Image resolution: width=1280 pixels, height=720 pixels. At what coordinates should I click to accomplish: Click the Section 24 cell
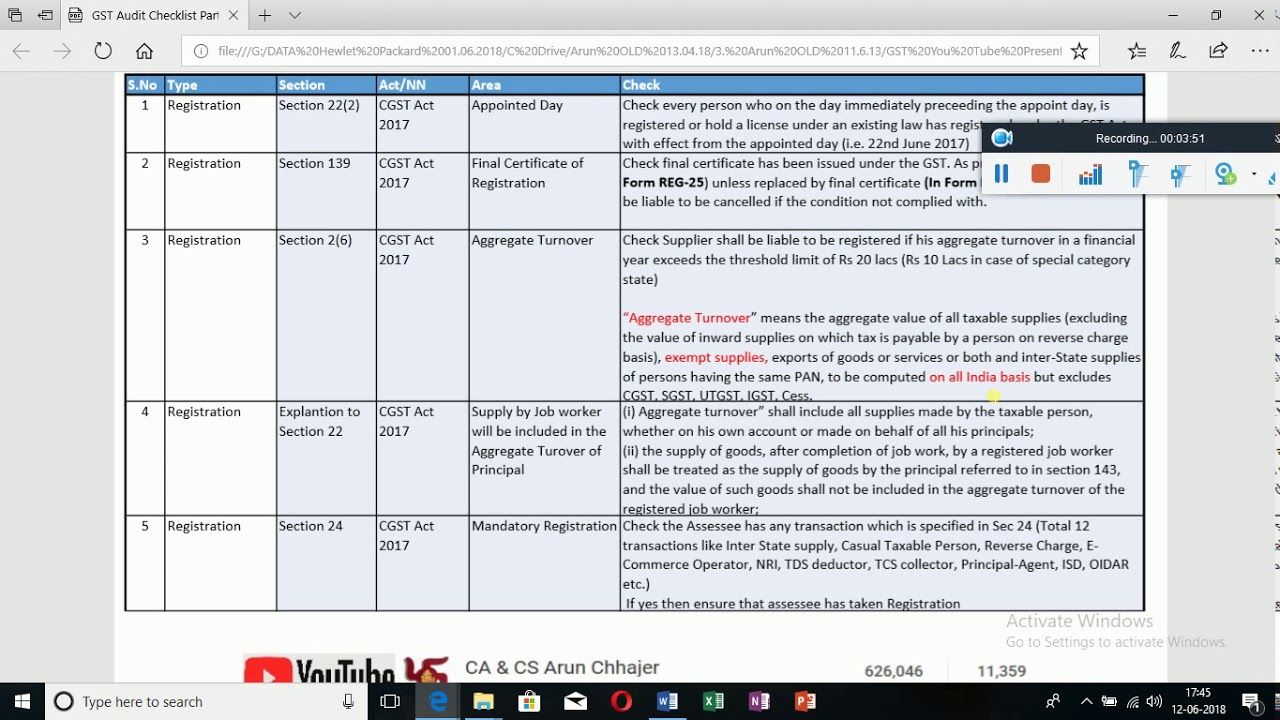326,563
